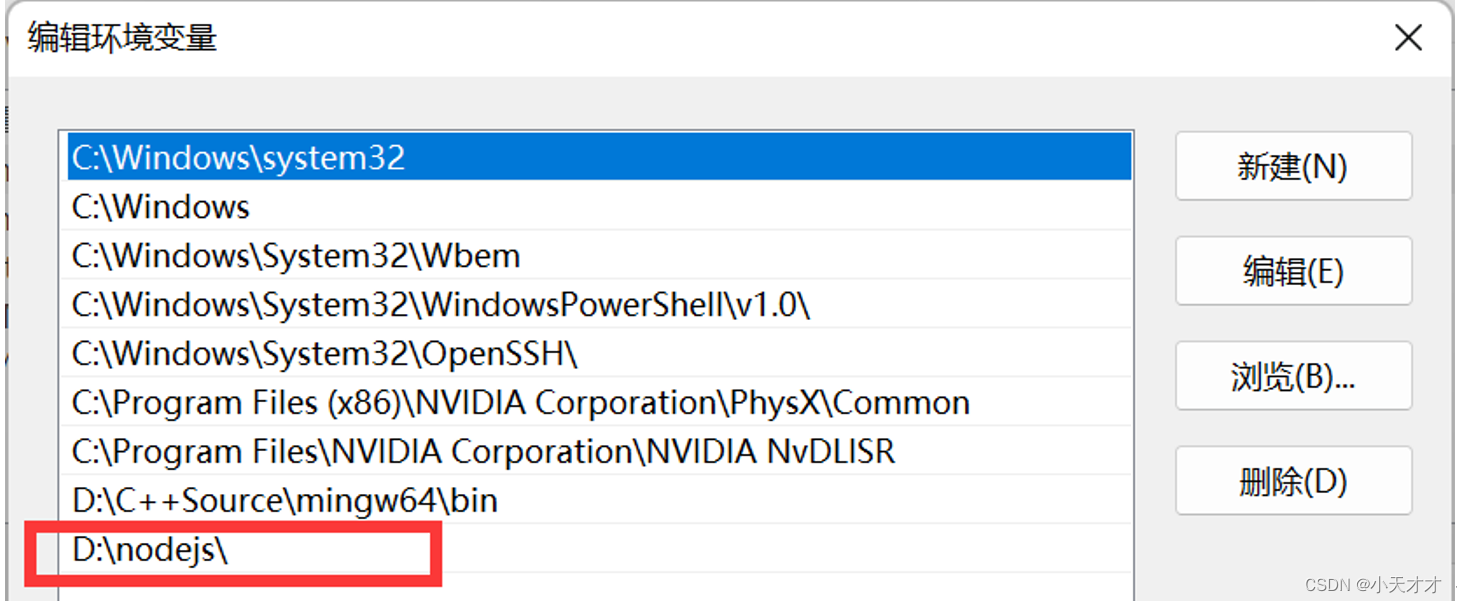Click the 编辑环境变量 dialog title text

(x=122, y=38)
